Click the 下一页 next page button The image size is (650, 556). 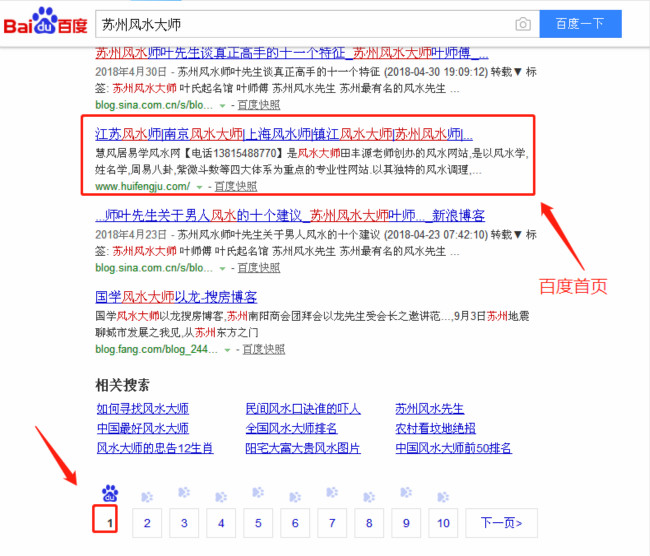502,522
